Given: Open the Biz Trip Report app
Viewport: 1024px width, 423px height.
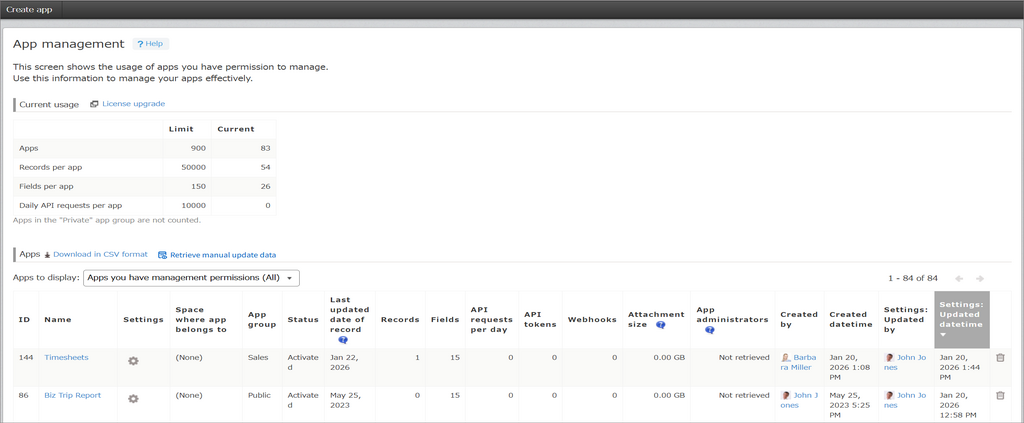Looking at the screenshot, I should (x=72, y=395).
